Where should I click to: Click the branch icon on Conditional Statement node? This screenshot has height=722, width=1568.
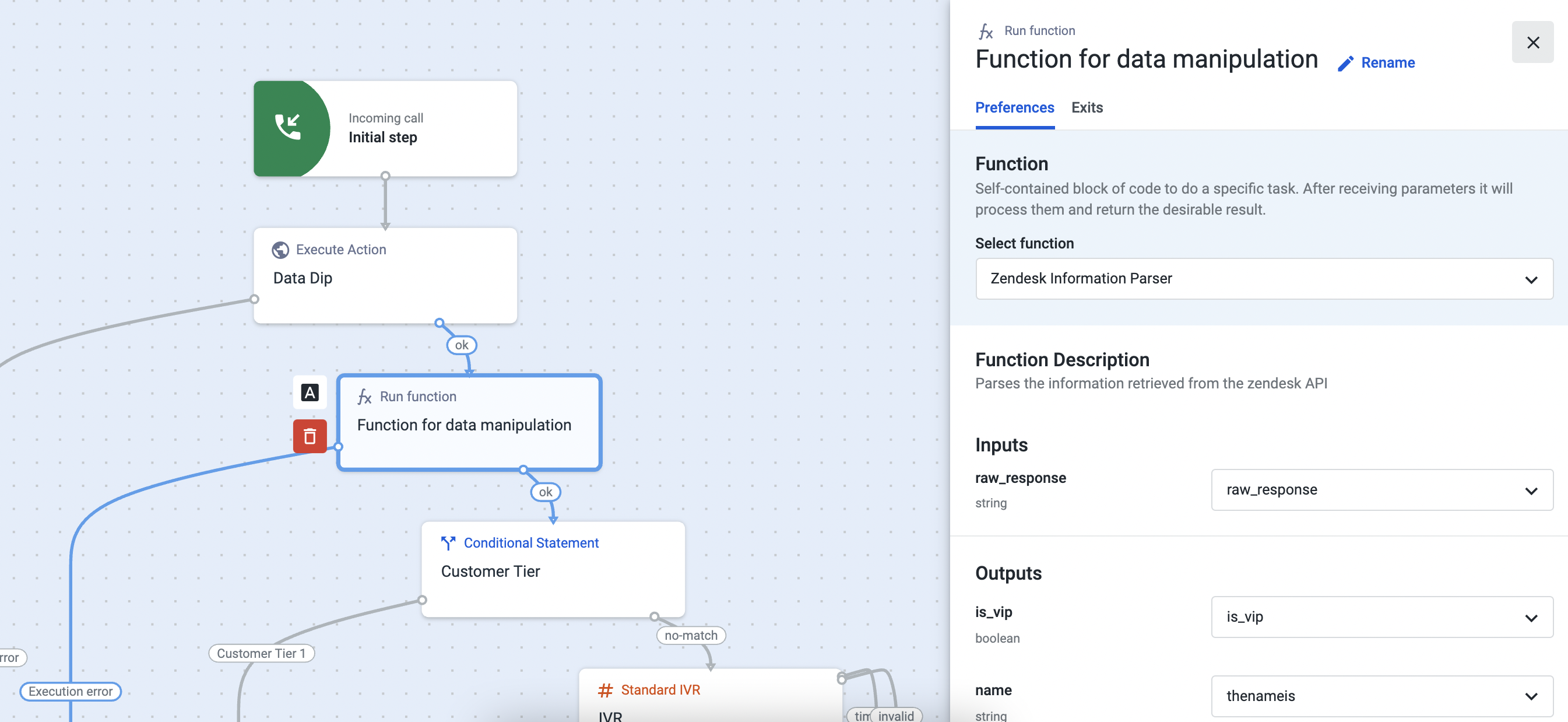pyautogui.click(x=448, y=543)
